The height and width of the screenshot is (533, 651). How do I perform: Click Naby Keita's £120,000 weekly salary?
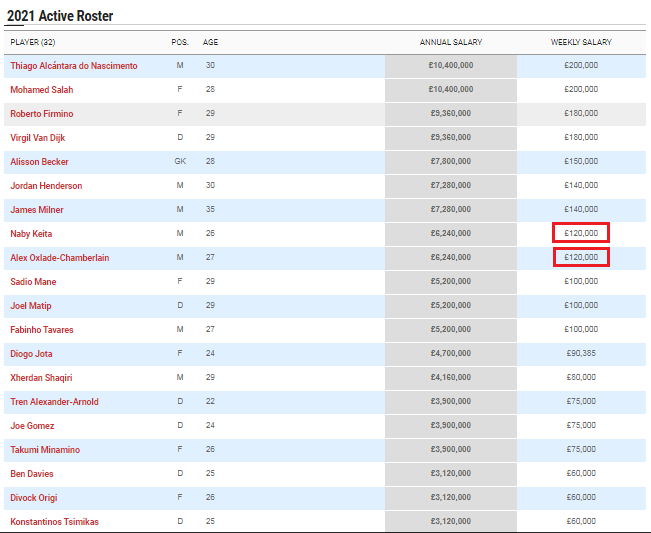pos(581,234)
